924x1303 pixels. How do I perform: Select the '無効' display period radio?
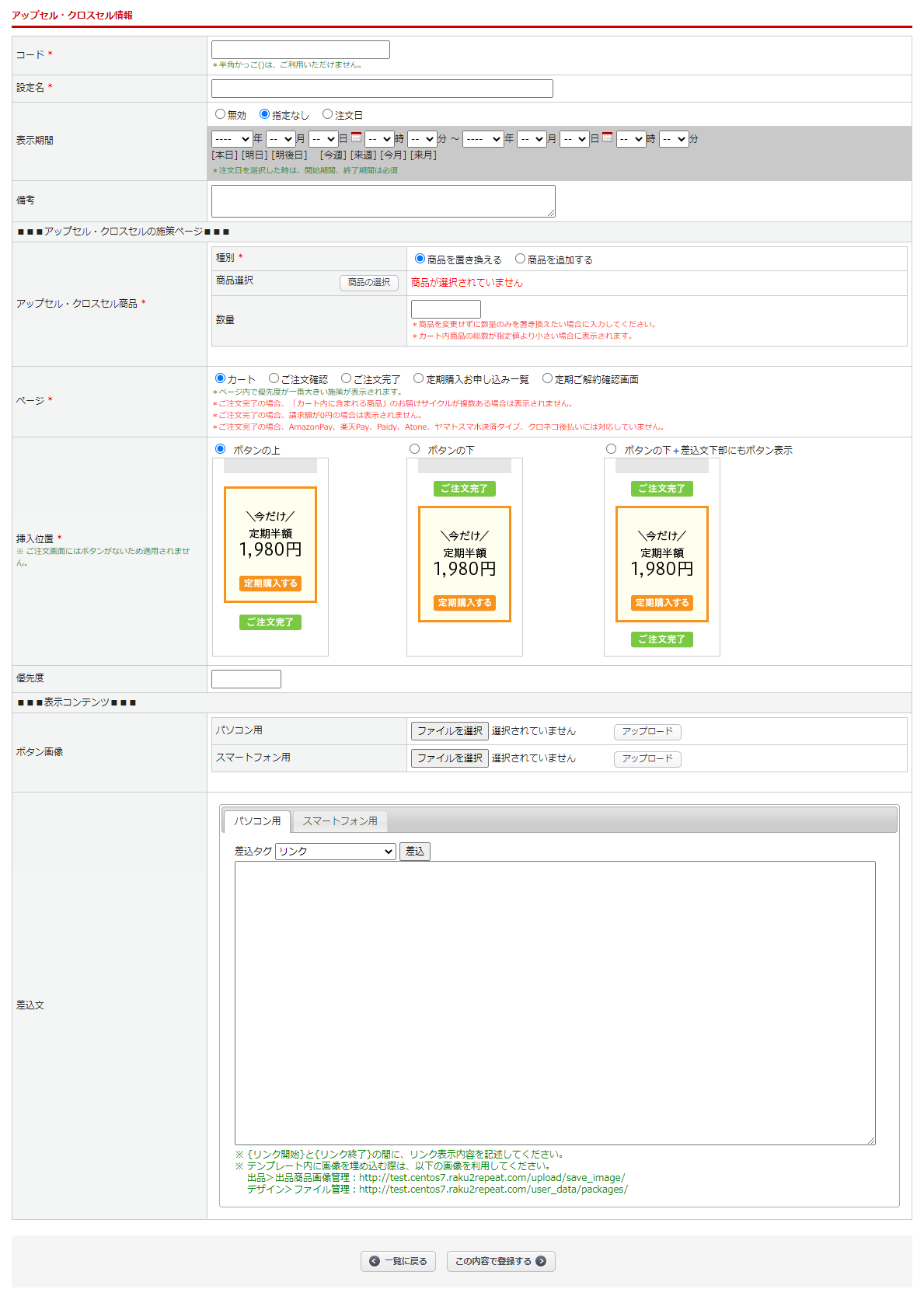pos(221,114)
